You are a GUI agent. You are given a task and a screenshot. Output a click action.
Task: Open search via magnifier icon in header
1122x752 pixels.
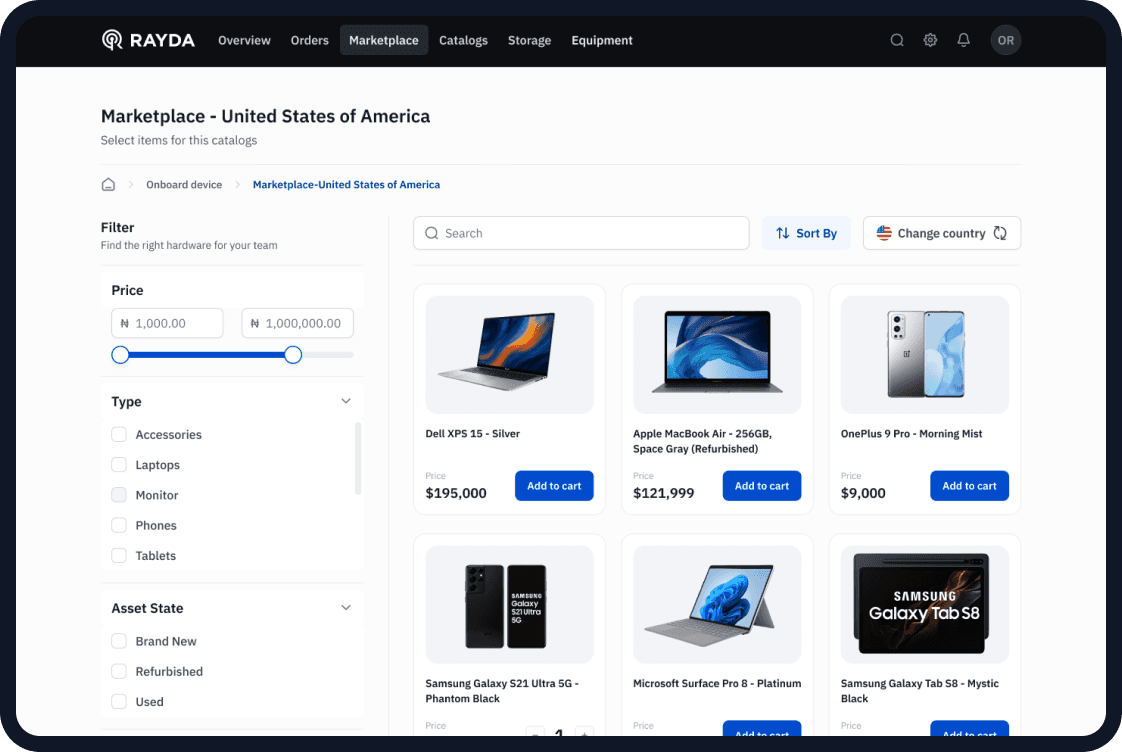click(x=897, y=40)
